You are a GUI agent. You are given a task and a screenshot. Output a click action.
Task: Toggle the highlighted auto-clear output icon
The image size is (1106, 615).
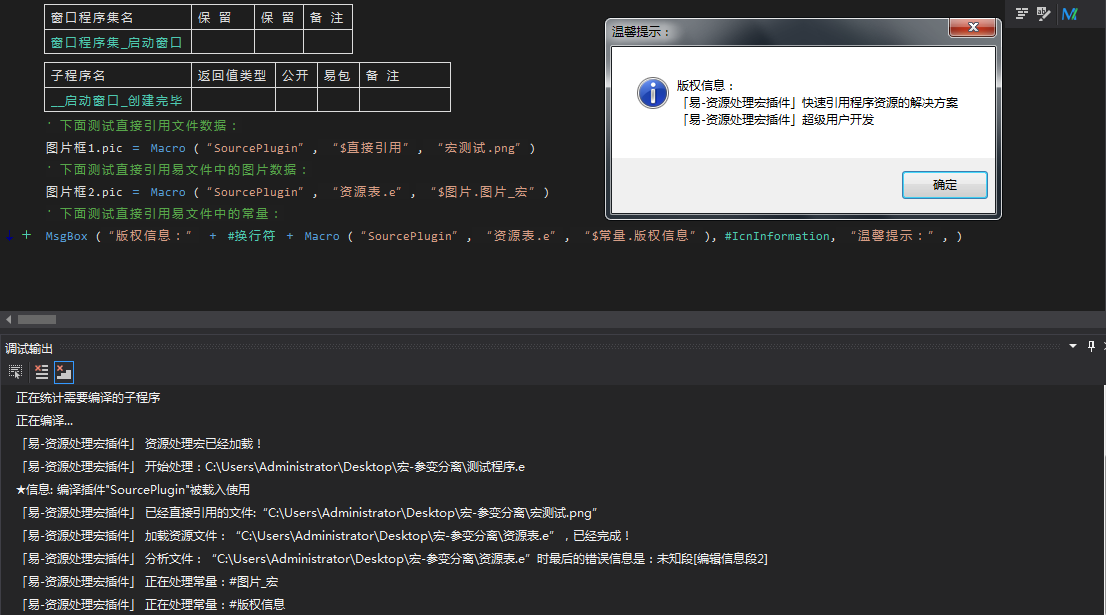click(64, 372)
